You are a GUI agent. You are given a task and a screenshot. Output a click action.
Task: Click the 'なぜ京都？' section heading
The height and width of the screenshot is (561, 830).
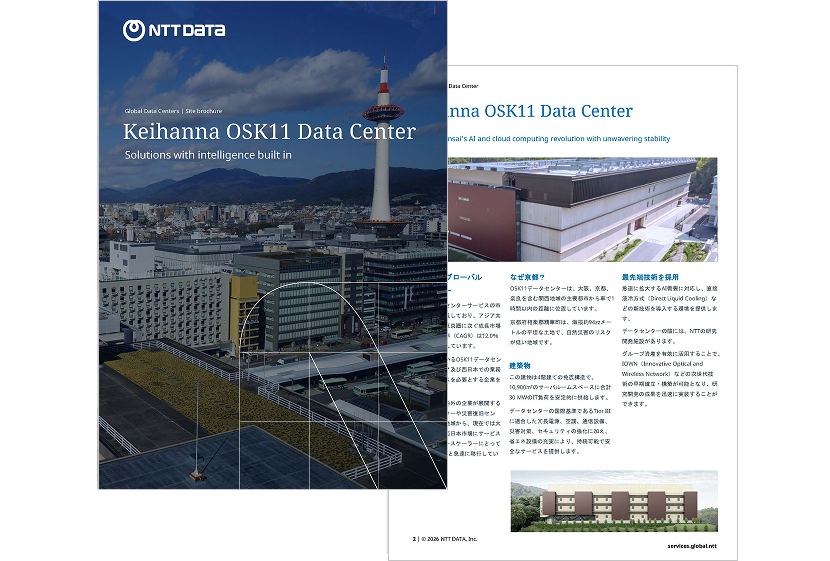click(x=528, y=276)
